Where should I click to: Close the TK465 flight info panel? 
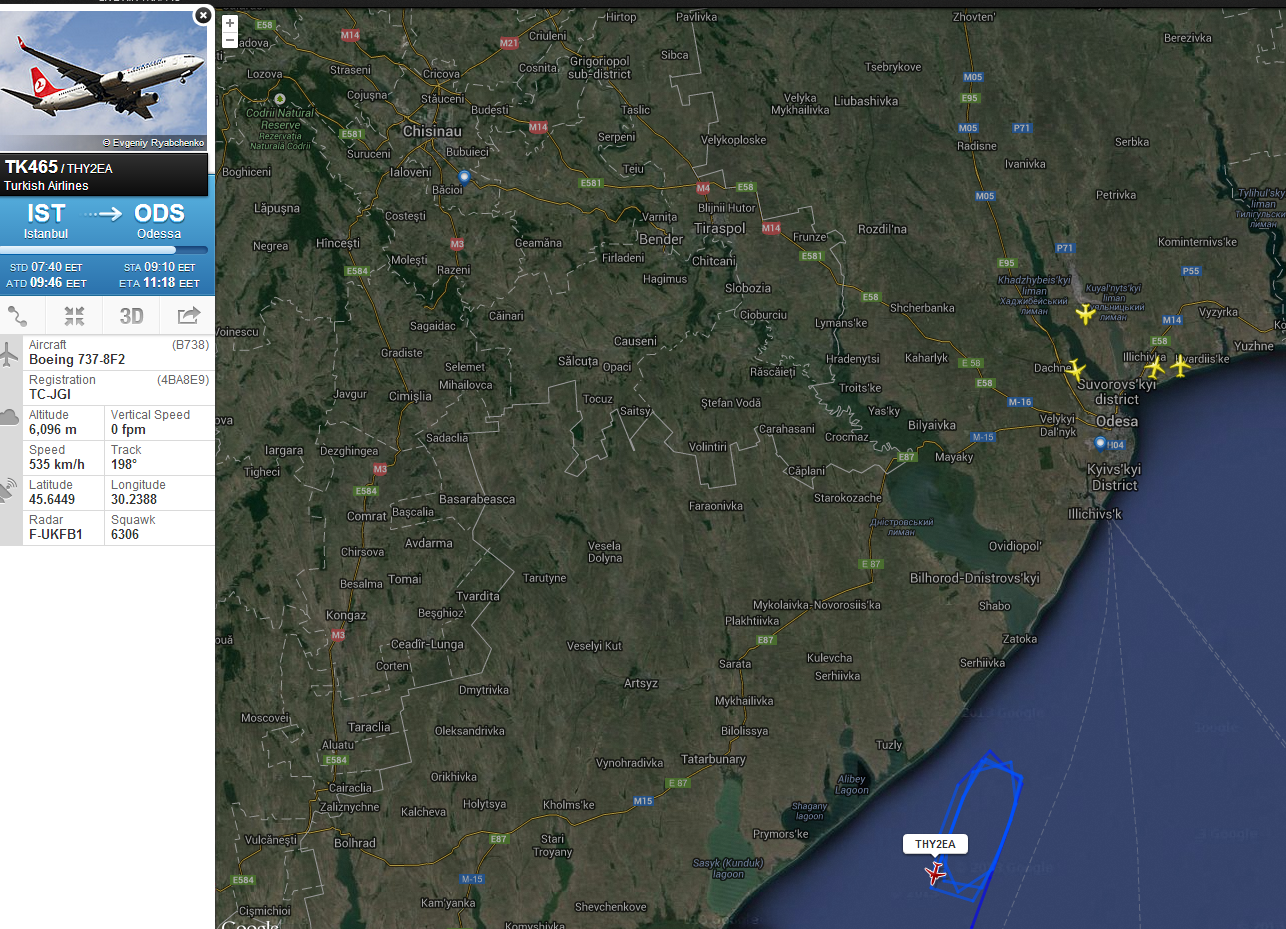click(203, 15)
